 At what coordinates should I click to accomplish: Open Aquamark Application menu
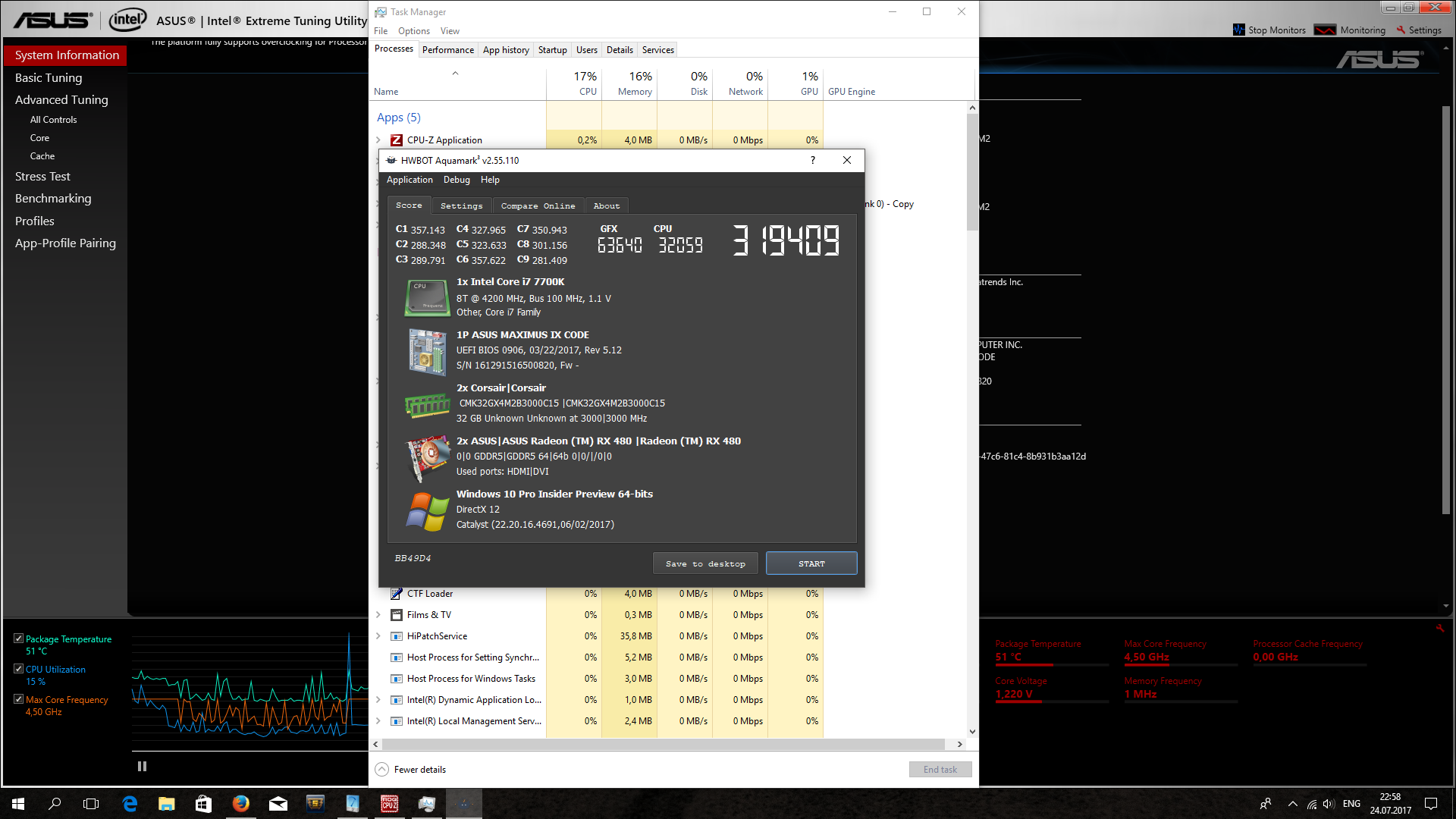click(x=409, y=180)
